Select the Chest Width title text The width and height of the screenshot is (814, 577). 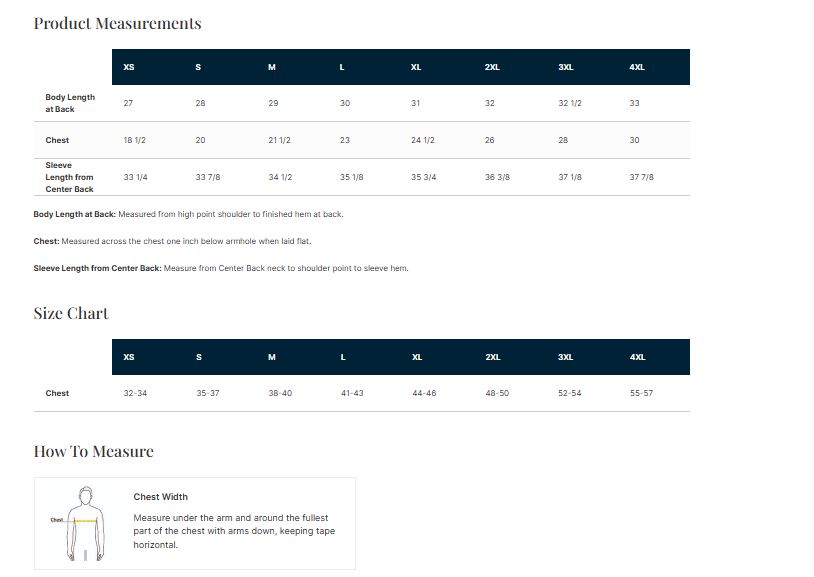tap(161, 497)
